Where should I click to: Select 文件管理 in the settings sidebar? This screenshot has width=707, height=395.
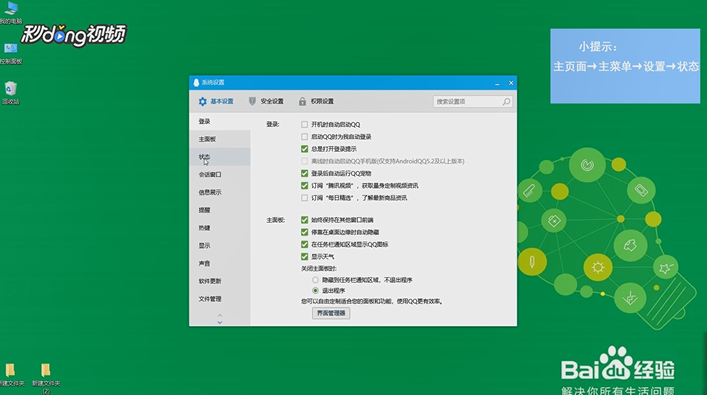coord(220,299)
